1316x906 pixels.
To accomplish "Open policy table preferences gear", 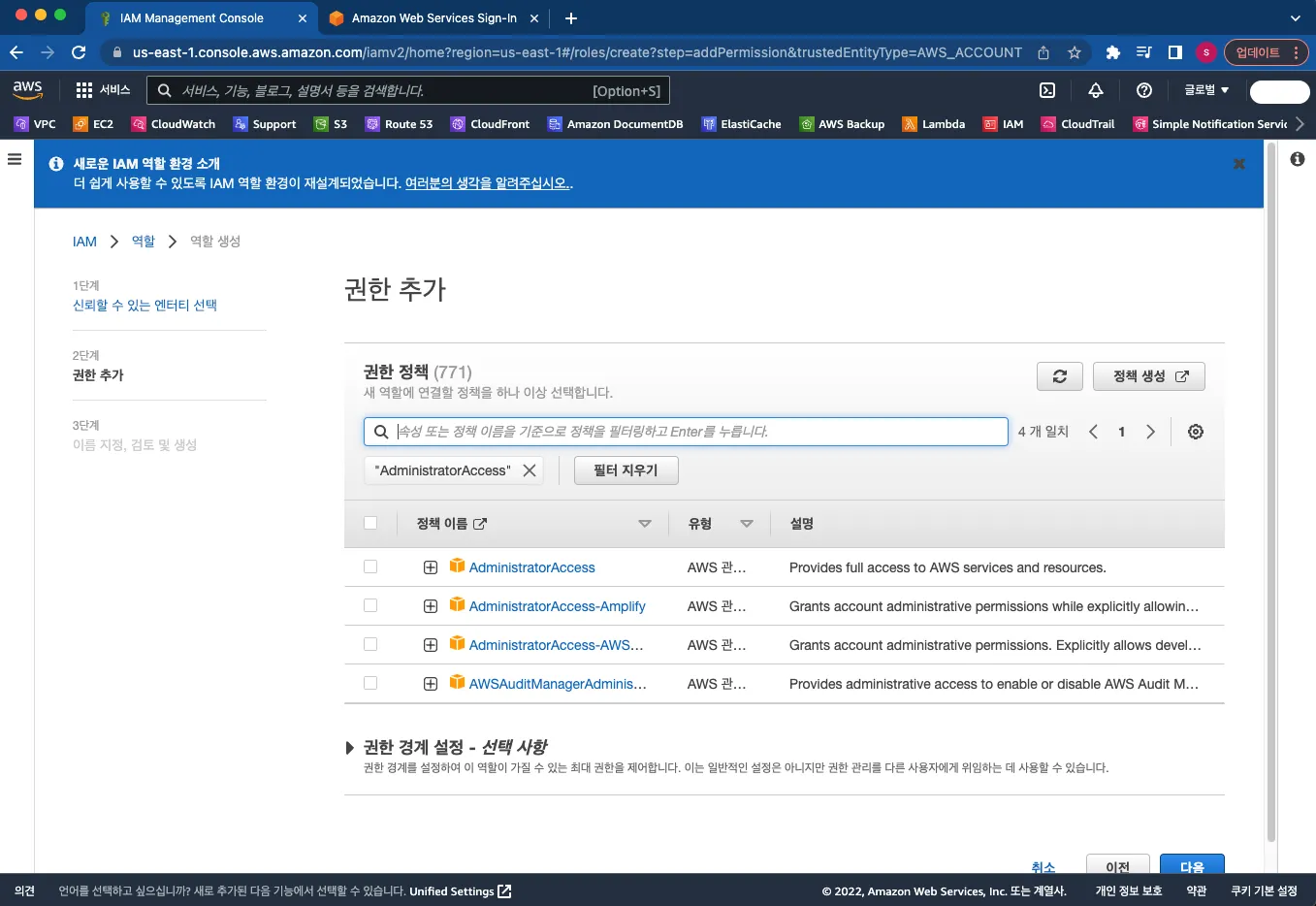I will [x=1196, y=432].
